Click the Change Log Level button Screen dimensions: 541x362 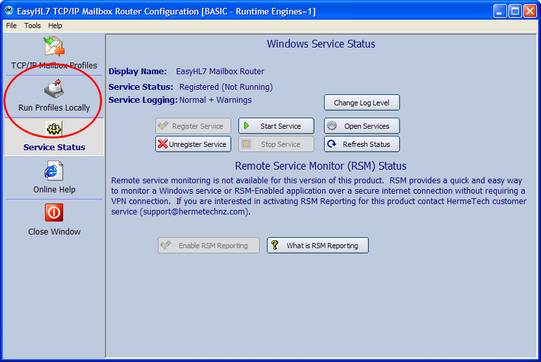pyautogui.click(x=362, y=102)
